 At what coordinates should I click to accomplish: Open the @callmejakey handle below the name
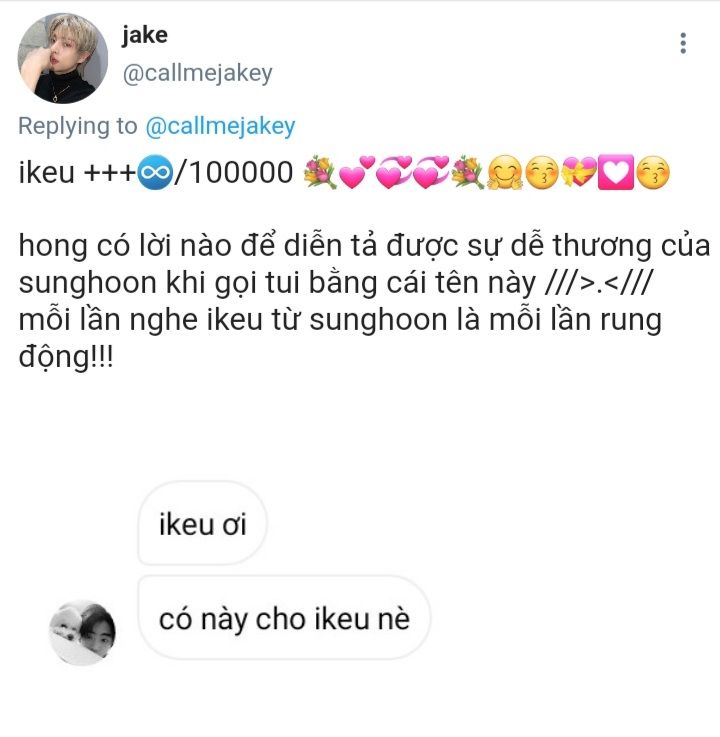(x=197, y=73)
